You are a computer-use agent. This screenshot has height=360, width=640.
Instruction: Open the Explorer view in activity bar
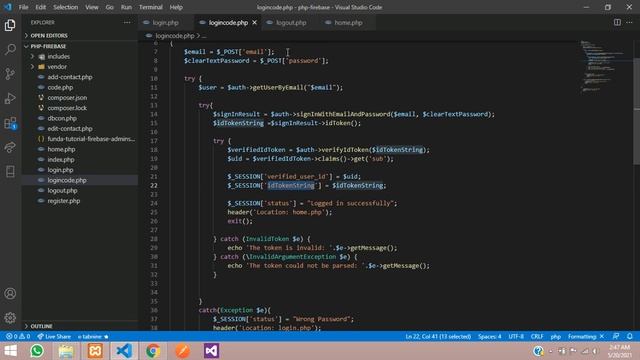pyautogui.click(x=10, y=25)
